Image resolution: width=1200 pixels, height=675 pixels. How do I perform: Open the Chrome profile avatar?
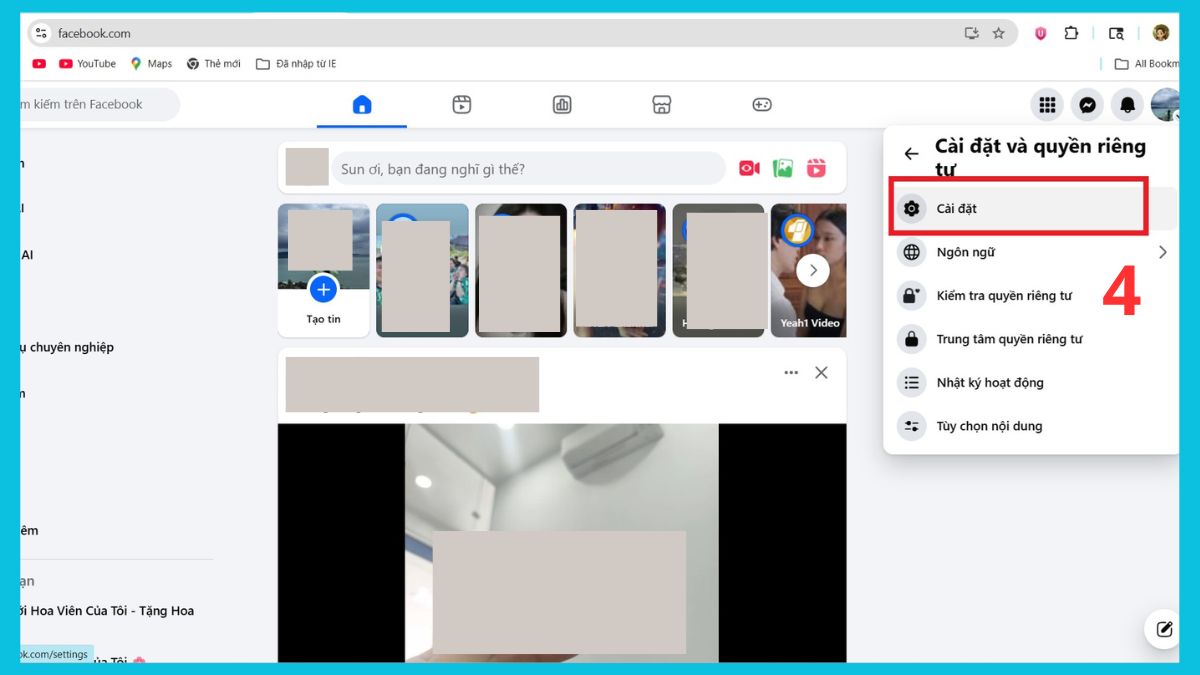[1161, 33]
